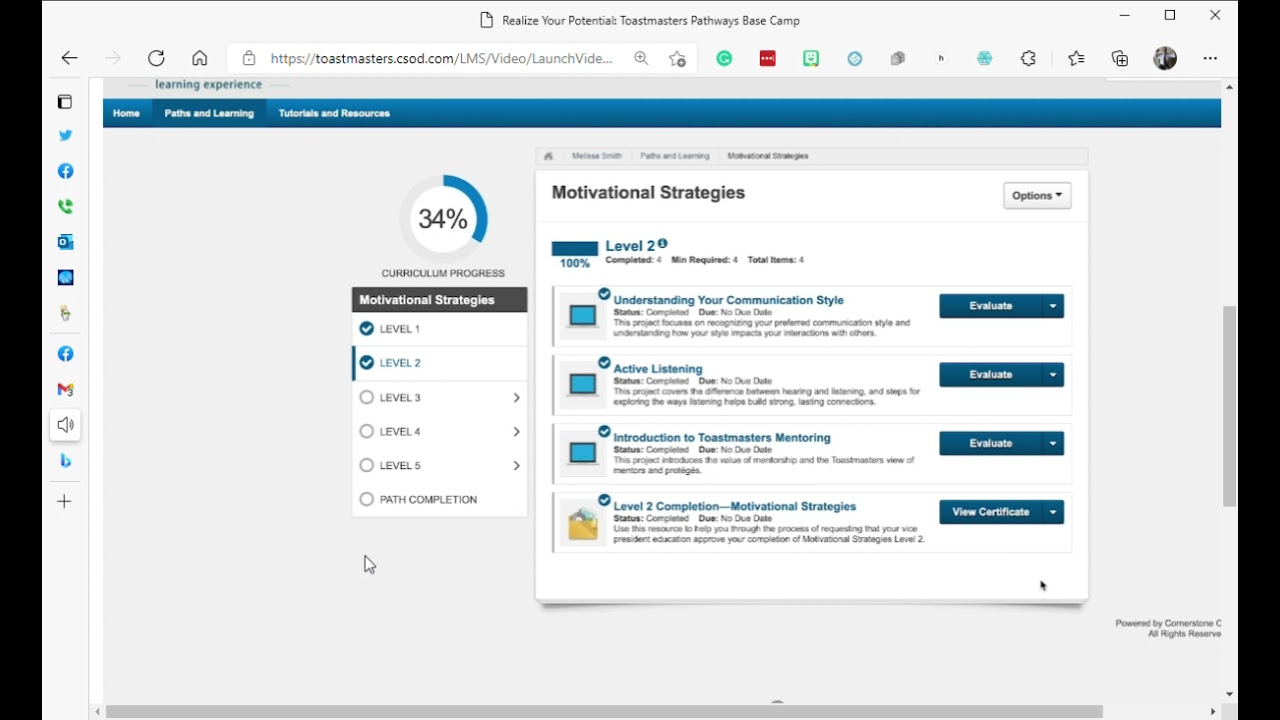Screen dimensions: 1280x720
Task: Open green phone shortcut in sidebar
Action: coord(65,207)
